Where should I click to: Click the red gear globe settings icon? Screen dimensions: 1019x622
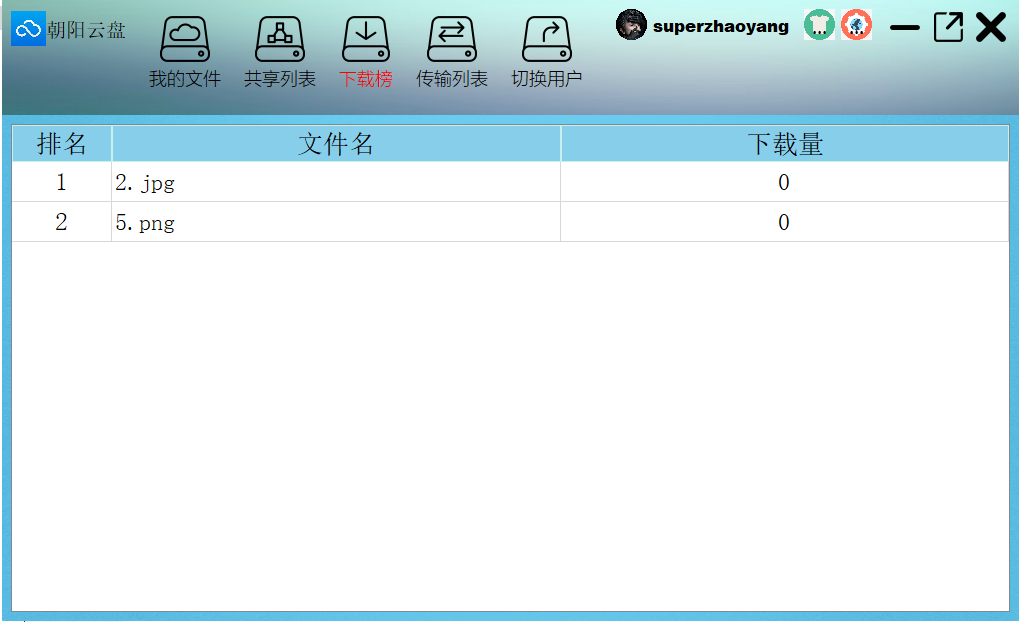(x=856, y=25)
